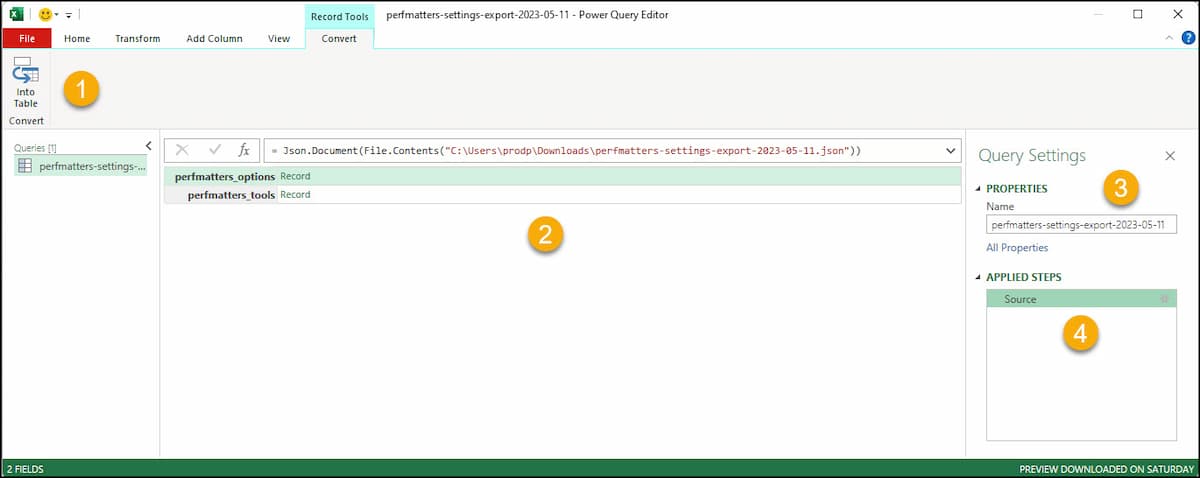Expand the formula bar dropdown chevron
1200x478 pixels.
click(x=949, y=150)
